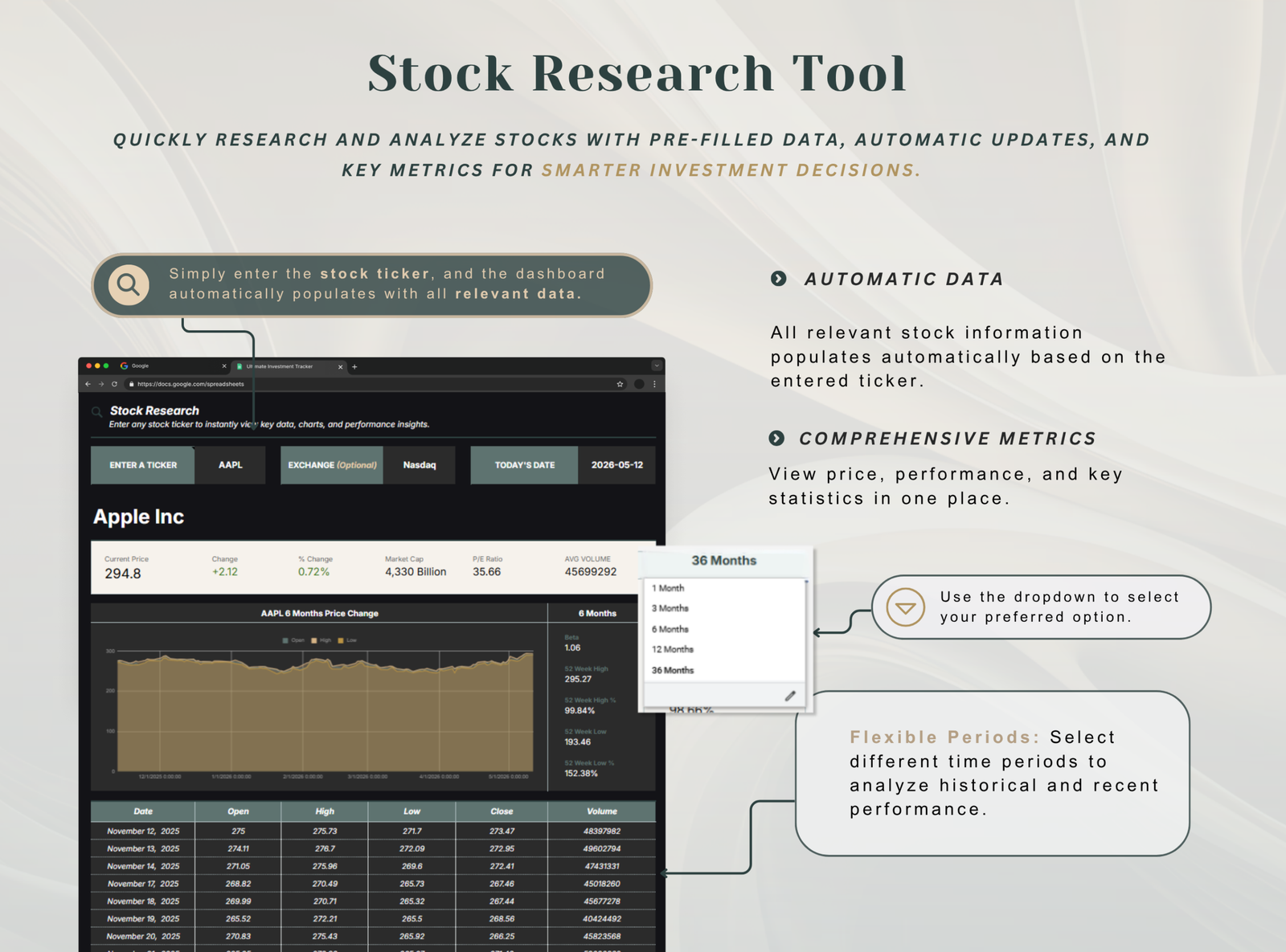Click the tab search chevron in the tab strip
Screen dimensions: 1286x952
pos(657,366)
